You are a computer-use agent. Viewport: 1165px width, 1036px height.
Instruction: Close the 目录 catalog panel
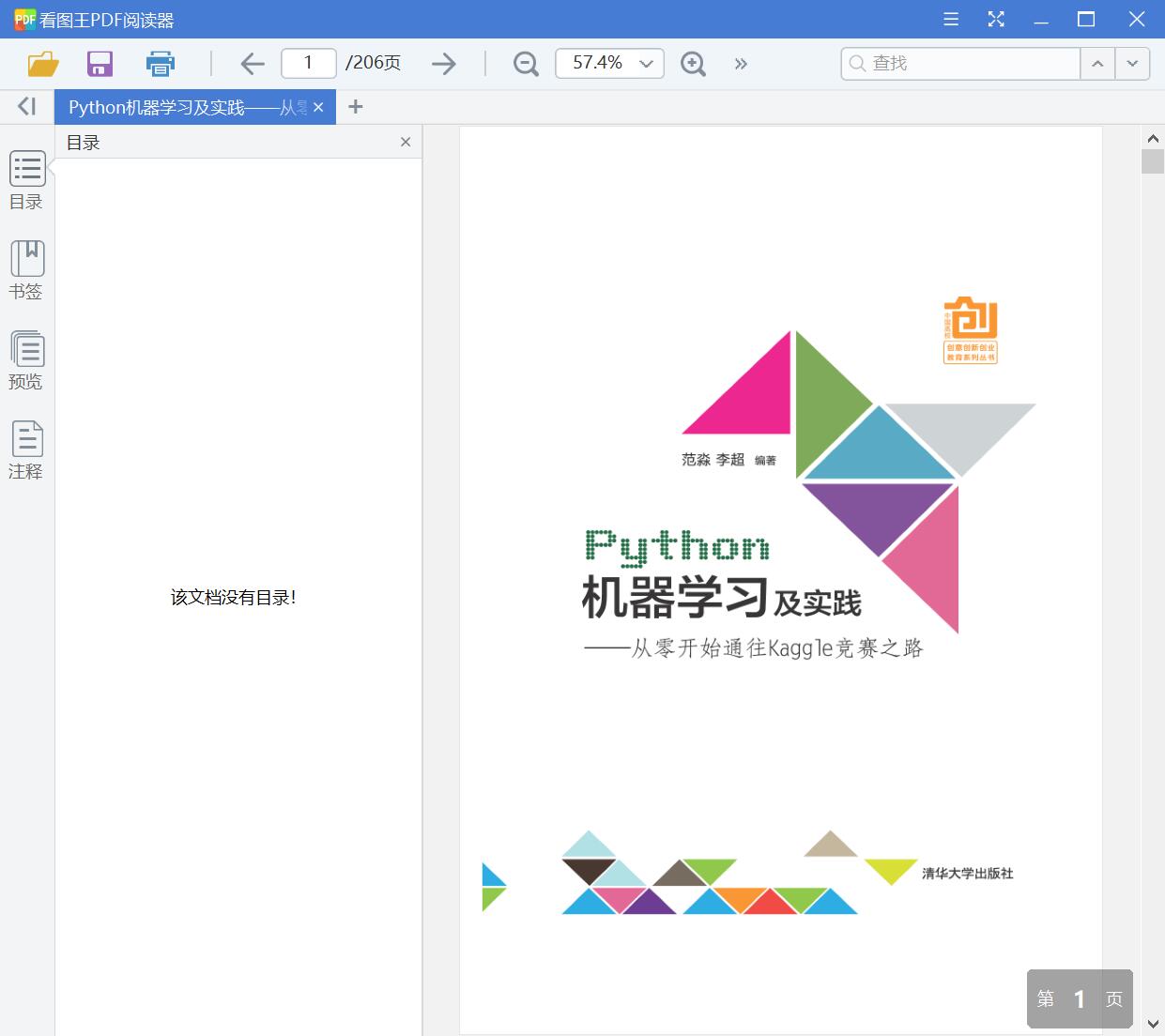[x=406, y=142]
